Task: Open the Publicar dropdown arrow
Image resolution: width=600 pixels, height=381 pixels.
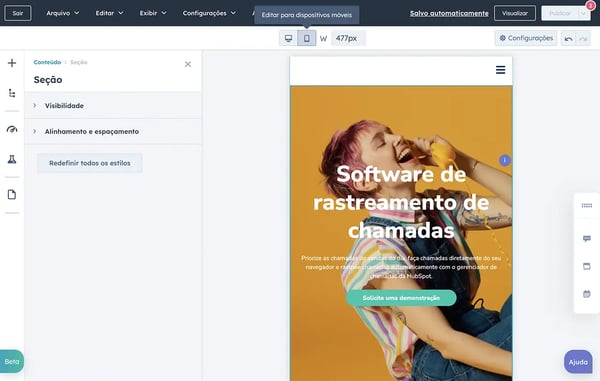Action: (x=584, y=13)
